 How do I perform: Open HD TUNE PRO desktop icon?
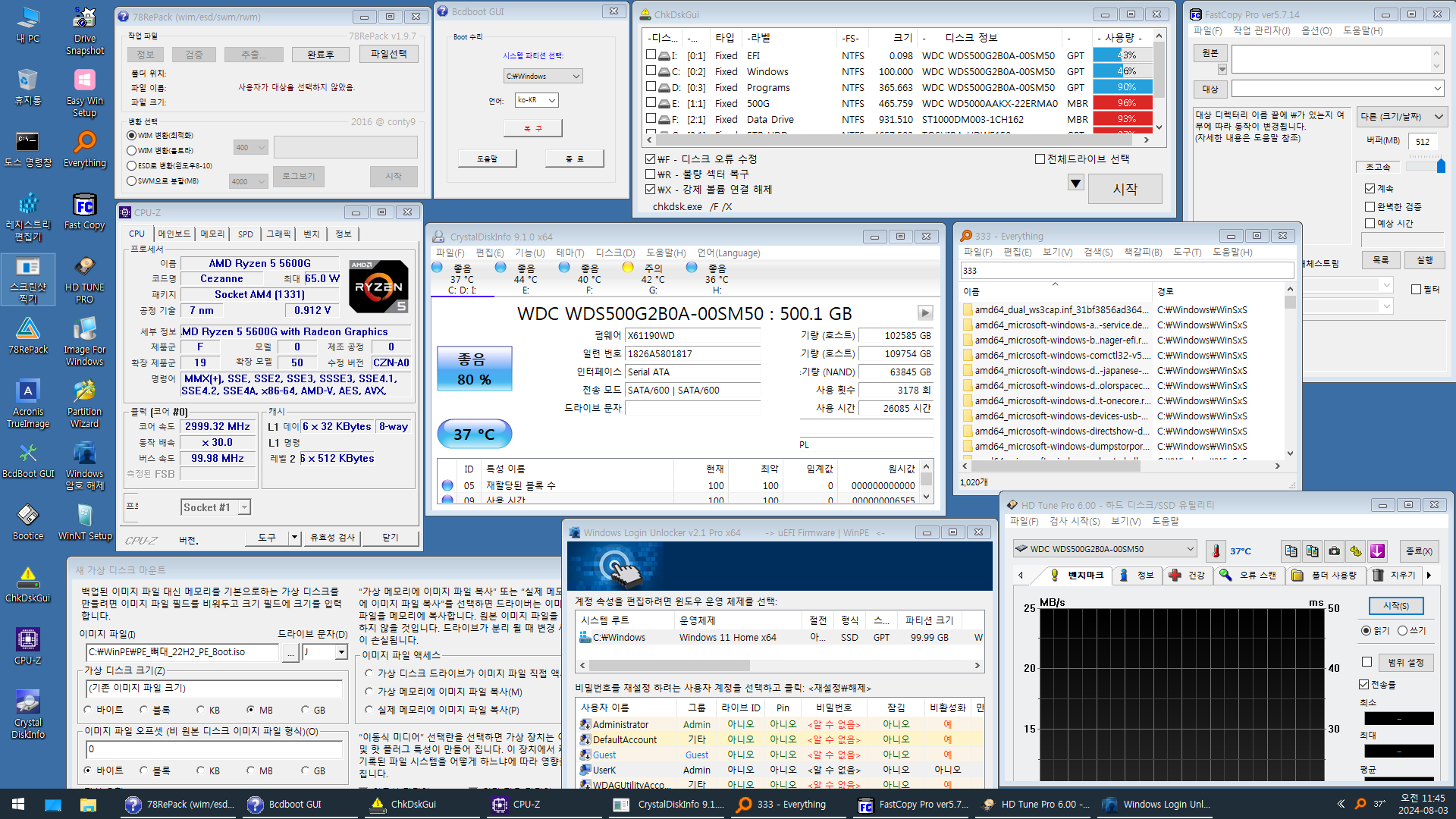coord(85,279)
